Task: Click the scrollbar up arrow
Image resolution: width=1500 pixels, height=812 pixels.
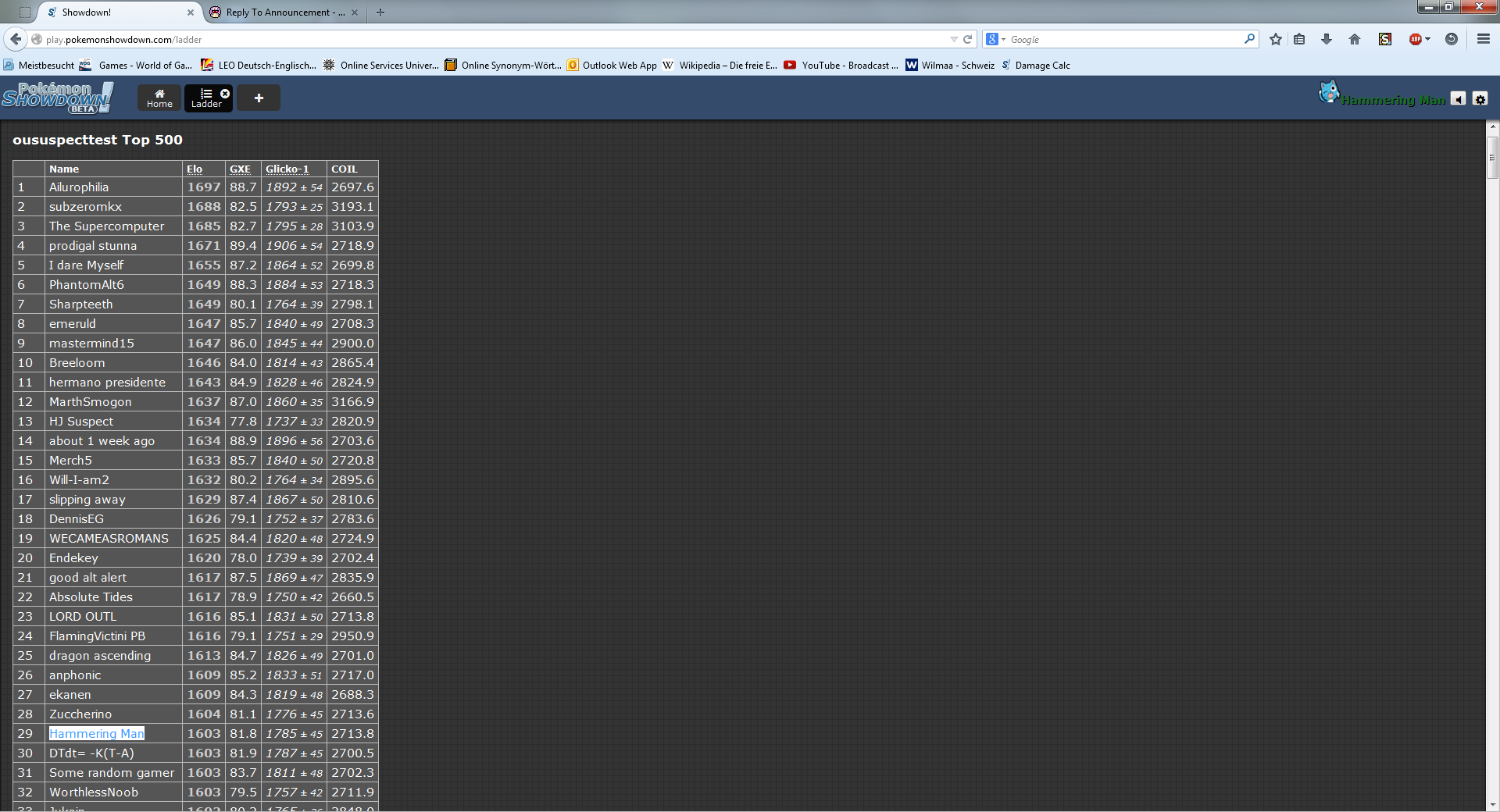Action: tap(1492, 126)
